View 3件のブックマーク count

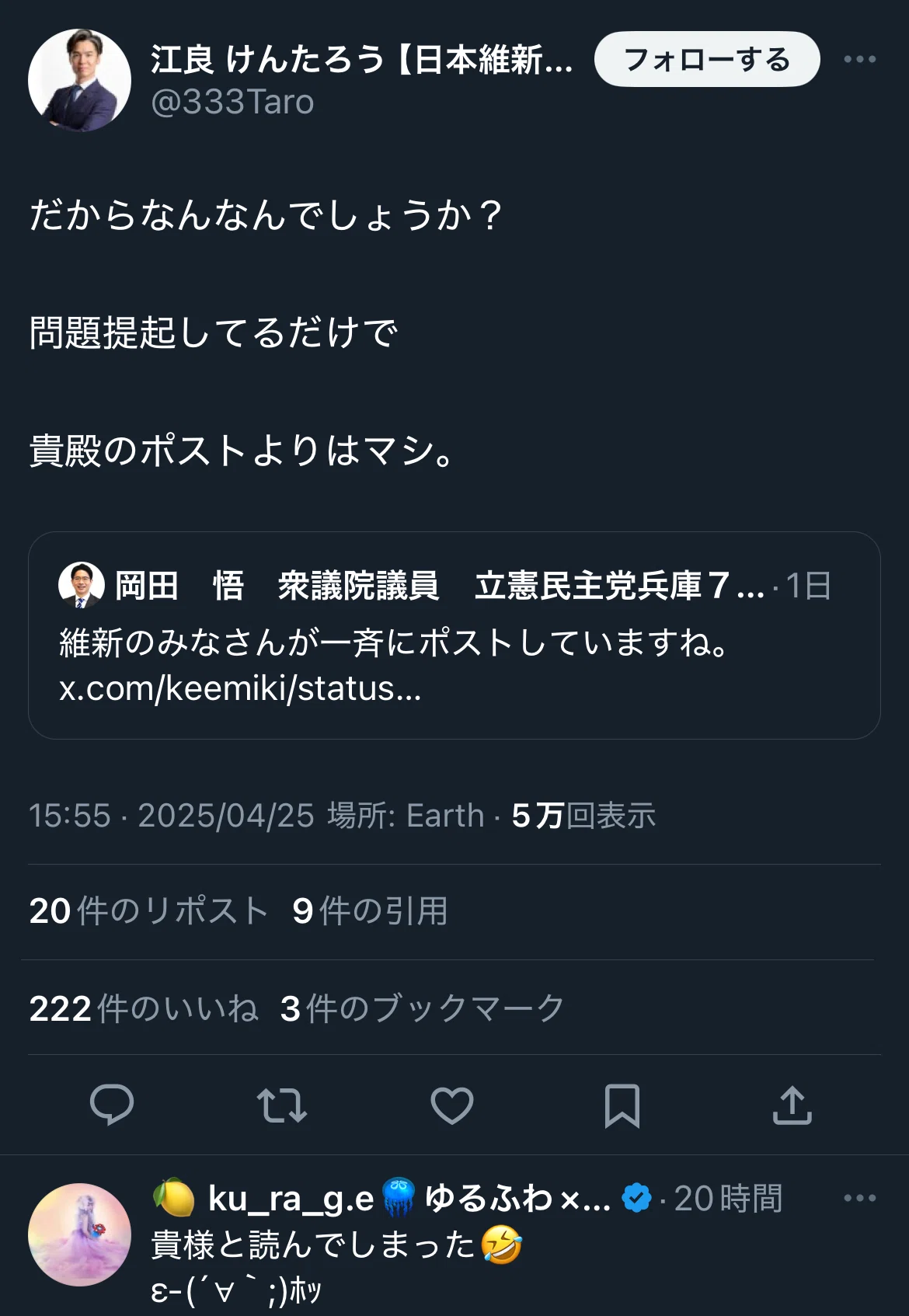click(423, 1008)
